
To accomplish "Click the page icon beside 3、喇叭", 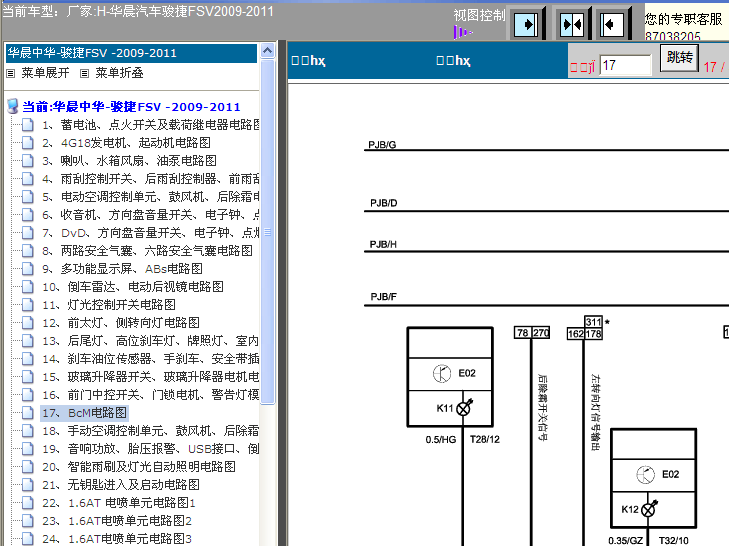I will [28, 161].
